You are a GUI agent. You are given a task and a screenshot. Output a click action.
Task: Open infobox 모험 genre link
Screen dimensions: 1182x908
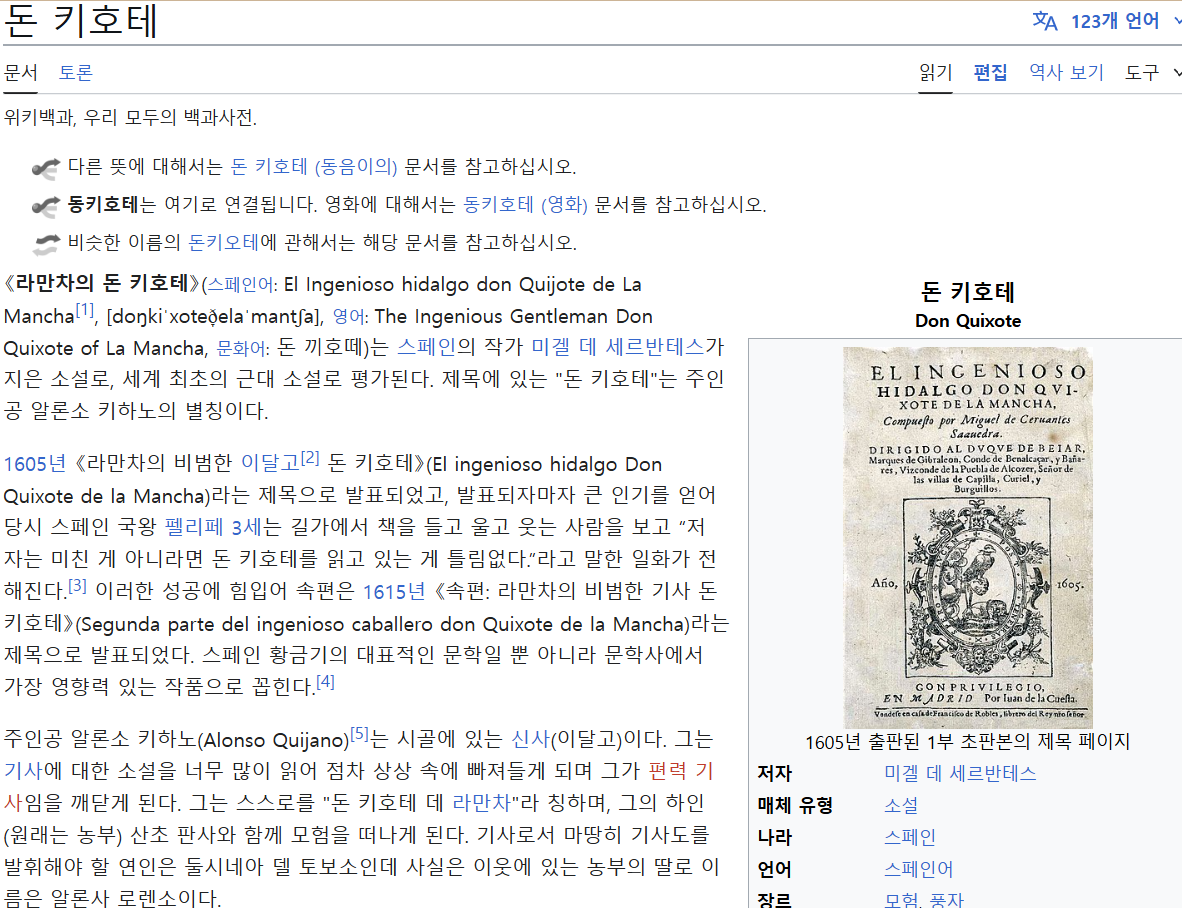click(x=902, y=900)
